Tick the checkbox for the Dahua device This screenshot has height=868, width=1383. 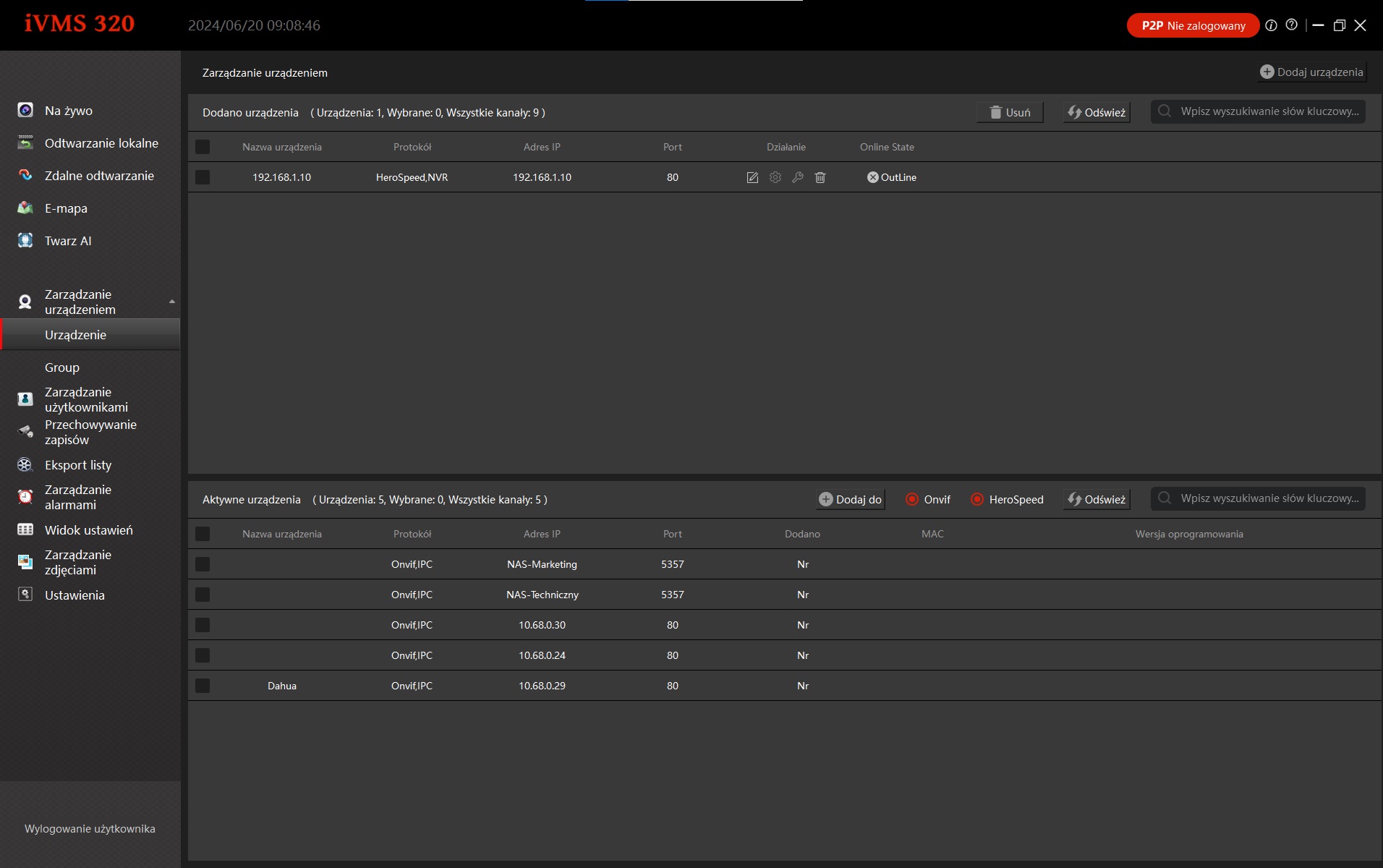click(203, 686)
